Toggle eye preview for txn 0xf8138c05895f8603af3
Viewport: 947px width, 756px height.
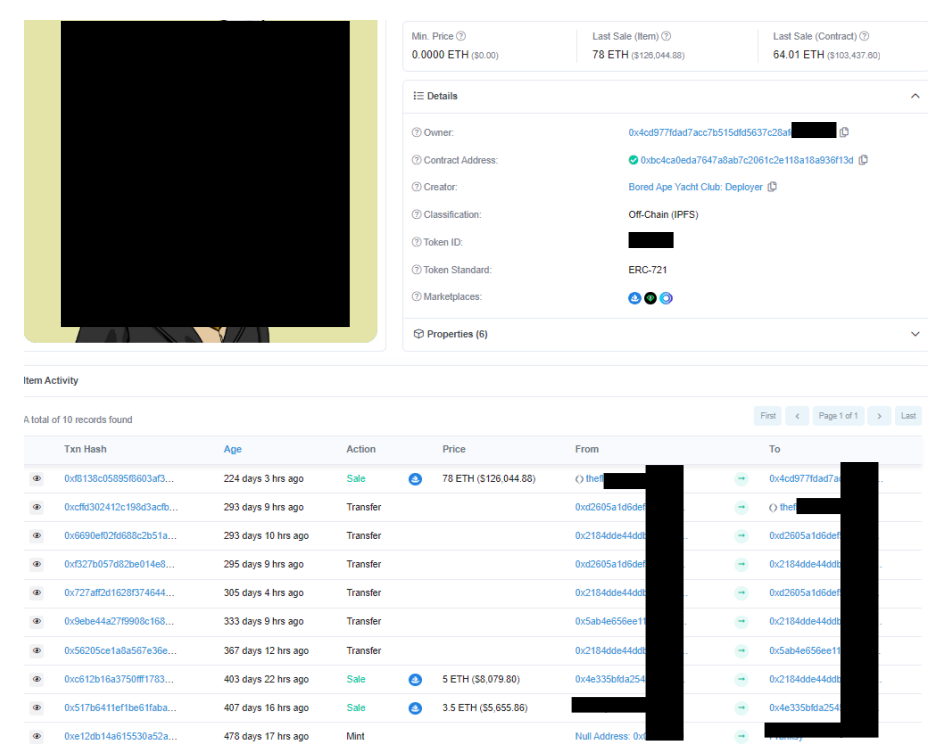(37, 479)
